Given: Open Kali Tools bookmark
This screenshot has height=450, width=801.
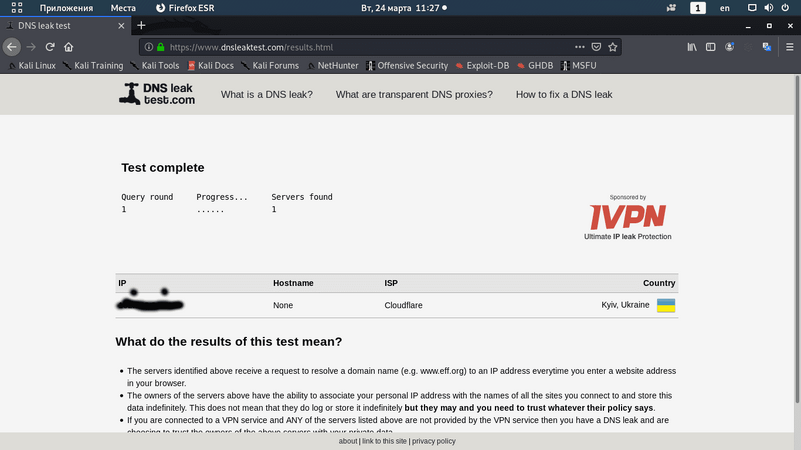Looking at the screenshot, I should 155,65.
